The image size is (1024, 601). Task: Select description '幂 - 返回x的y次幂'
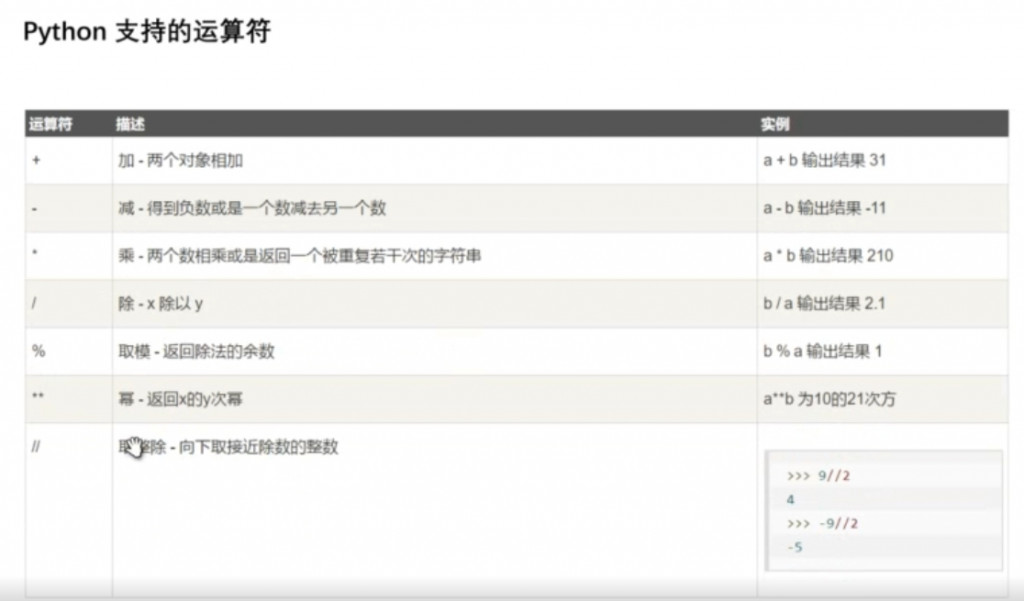pyautogui.click(x=180, y=398)
